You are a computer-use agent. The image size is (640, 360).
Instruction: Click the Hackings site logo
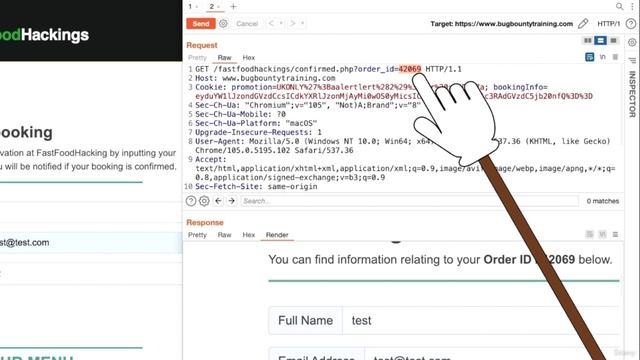[45, 35]
